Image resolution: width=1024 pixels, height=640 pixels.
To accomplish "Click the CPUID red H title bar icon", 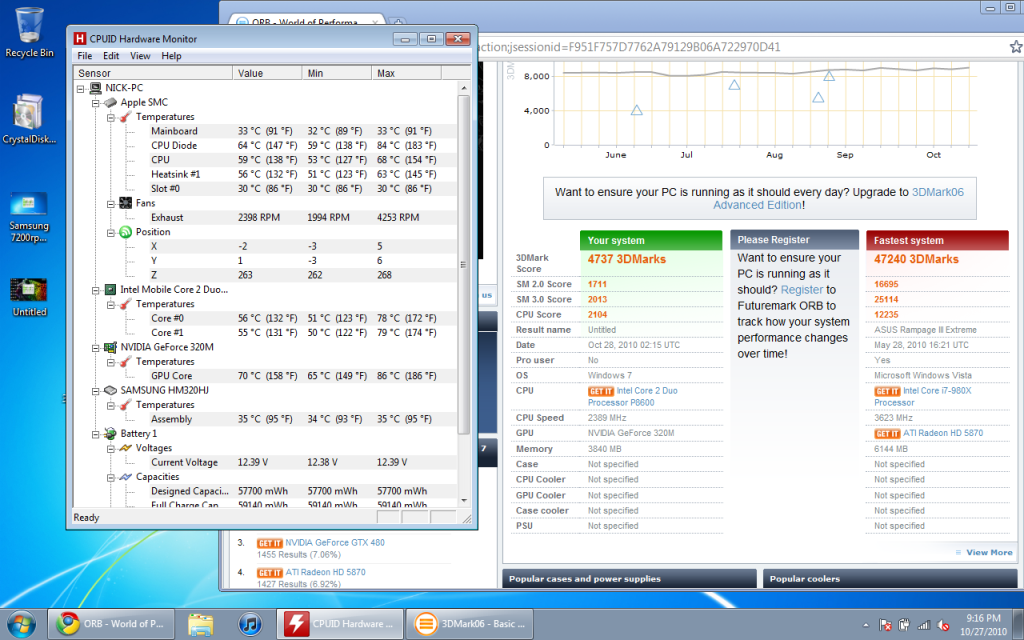I will [80, 39].
